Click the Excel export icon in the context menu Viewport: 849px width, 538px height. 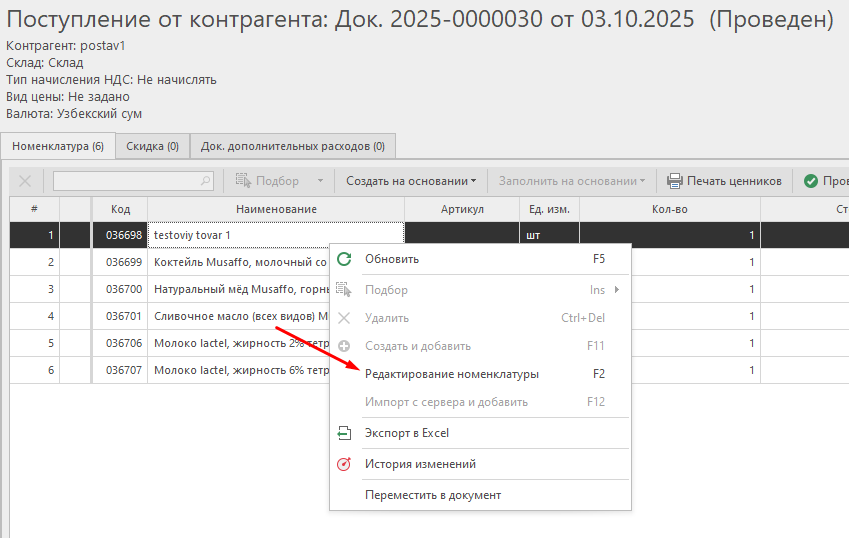click(x=344, y=433)
